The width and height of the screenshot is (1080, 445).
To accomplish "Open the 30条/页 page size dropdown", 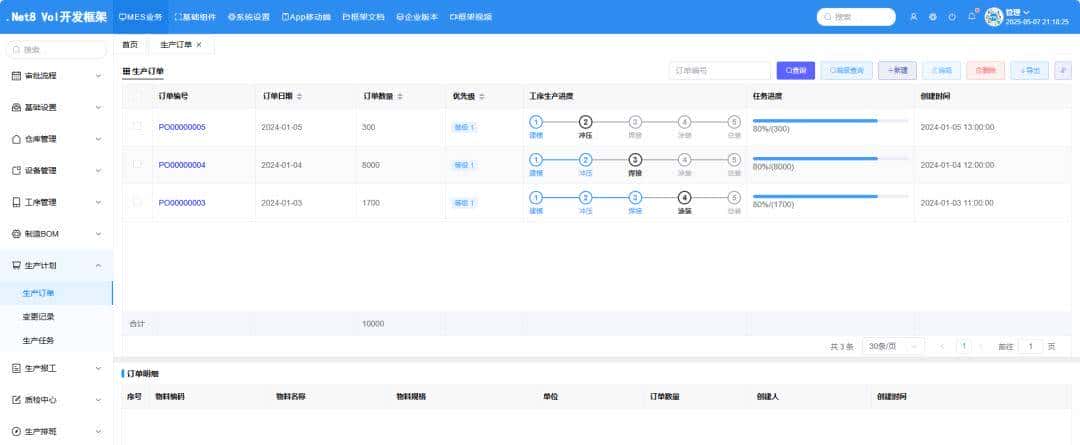I will [x=893, y=346].
